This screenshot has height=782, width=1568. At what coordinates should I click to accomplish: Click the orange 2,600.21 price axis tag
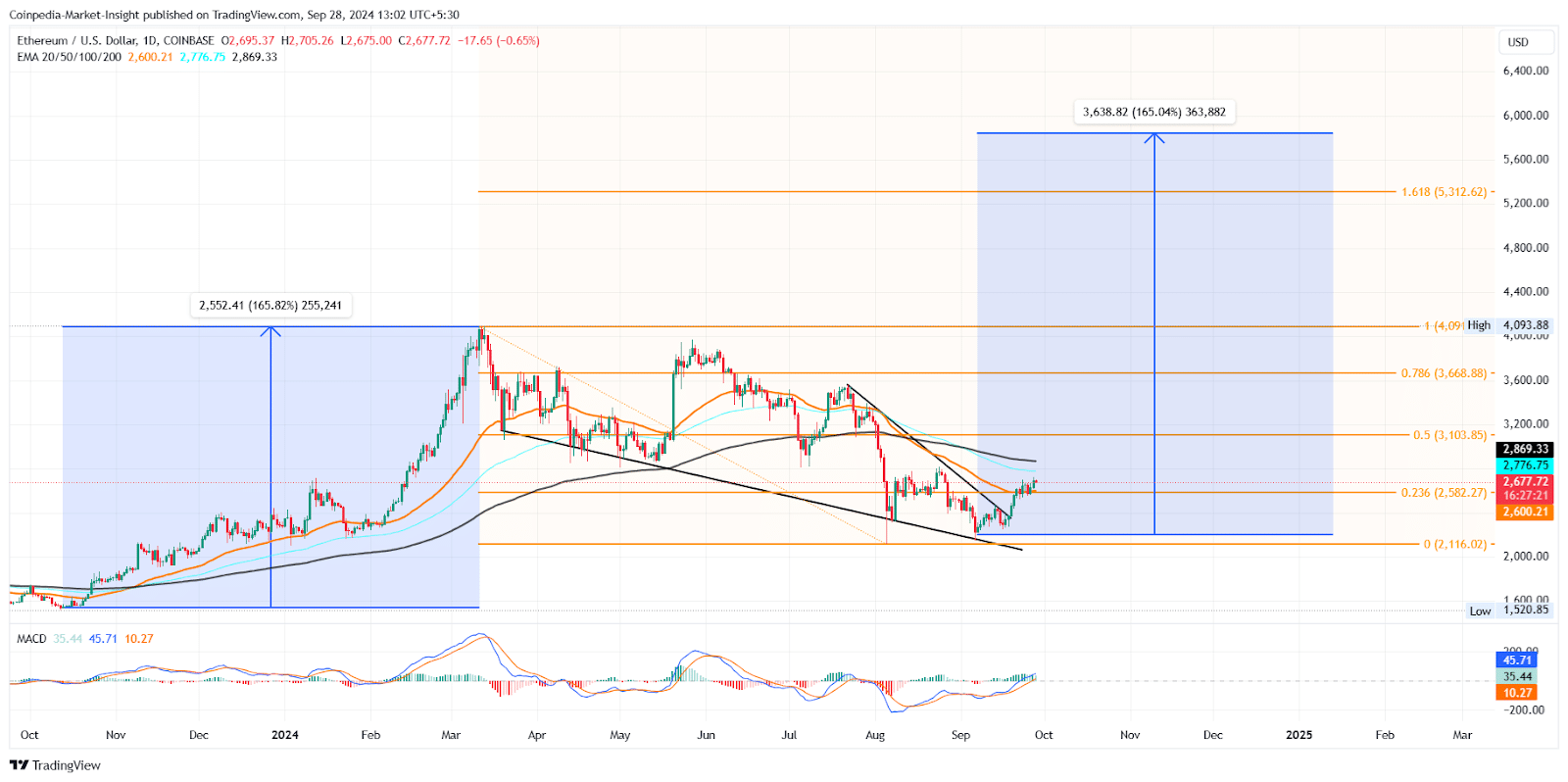coord(1525,512)
